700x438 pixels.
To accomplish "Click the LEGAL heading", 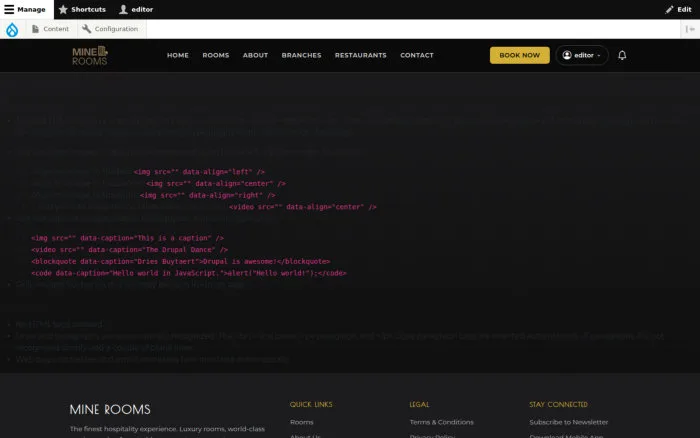I will pos(419,405).
